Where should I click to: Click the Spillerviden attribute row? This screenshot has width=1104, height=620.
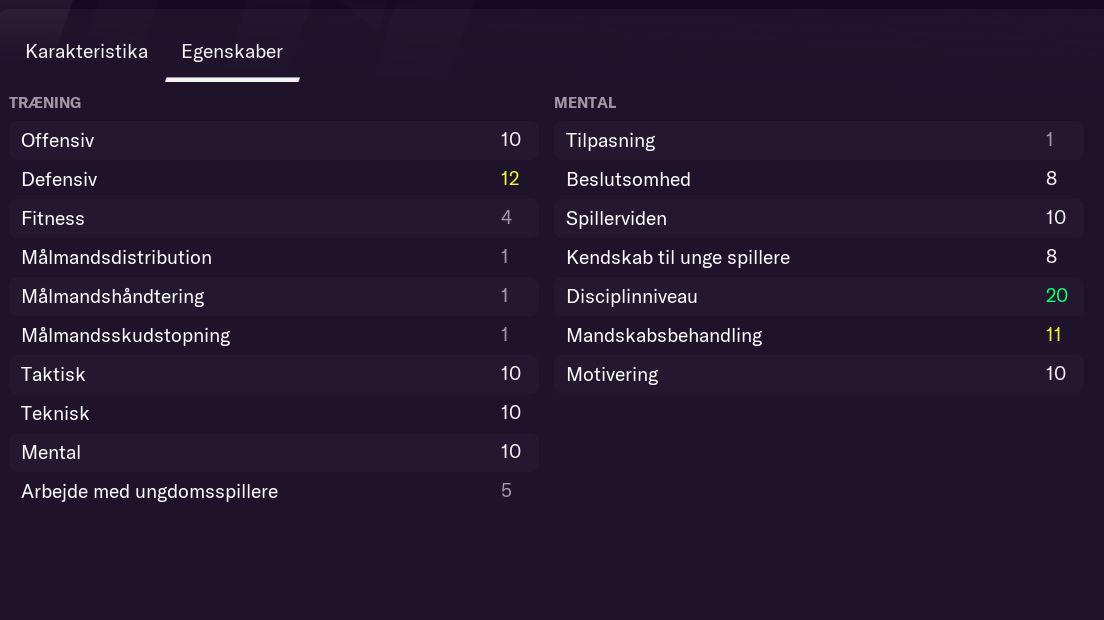click(818, 219)
